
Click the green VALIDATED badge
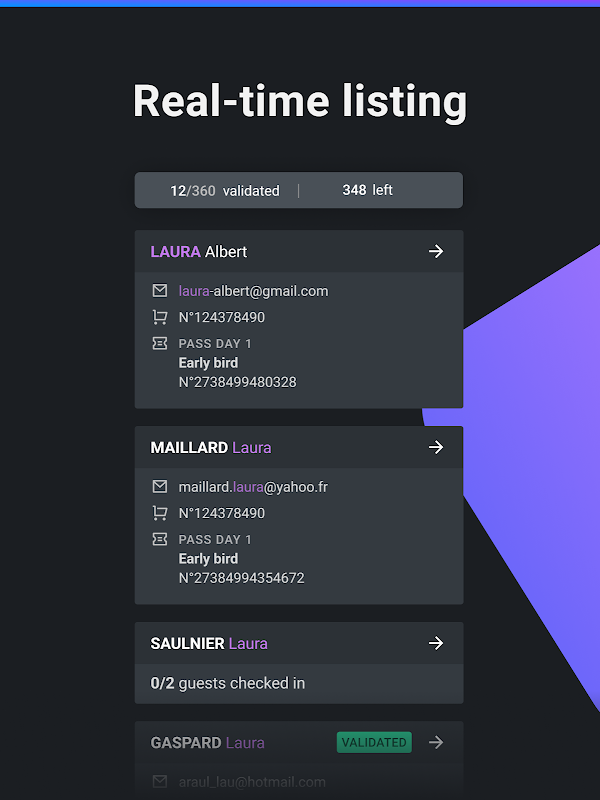point(374,743)
